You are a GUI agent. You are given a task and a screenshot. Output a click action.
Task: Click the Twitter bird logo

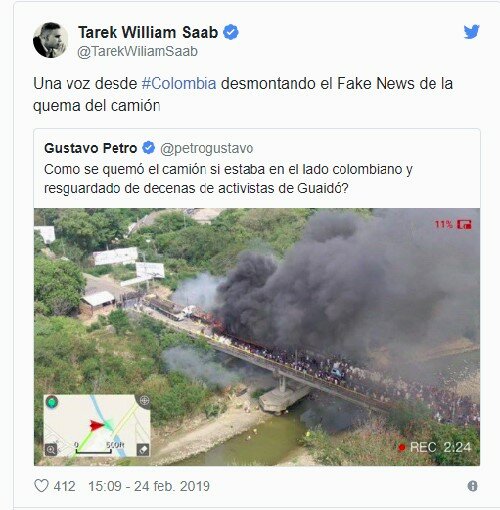tap(471, 32)
